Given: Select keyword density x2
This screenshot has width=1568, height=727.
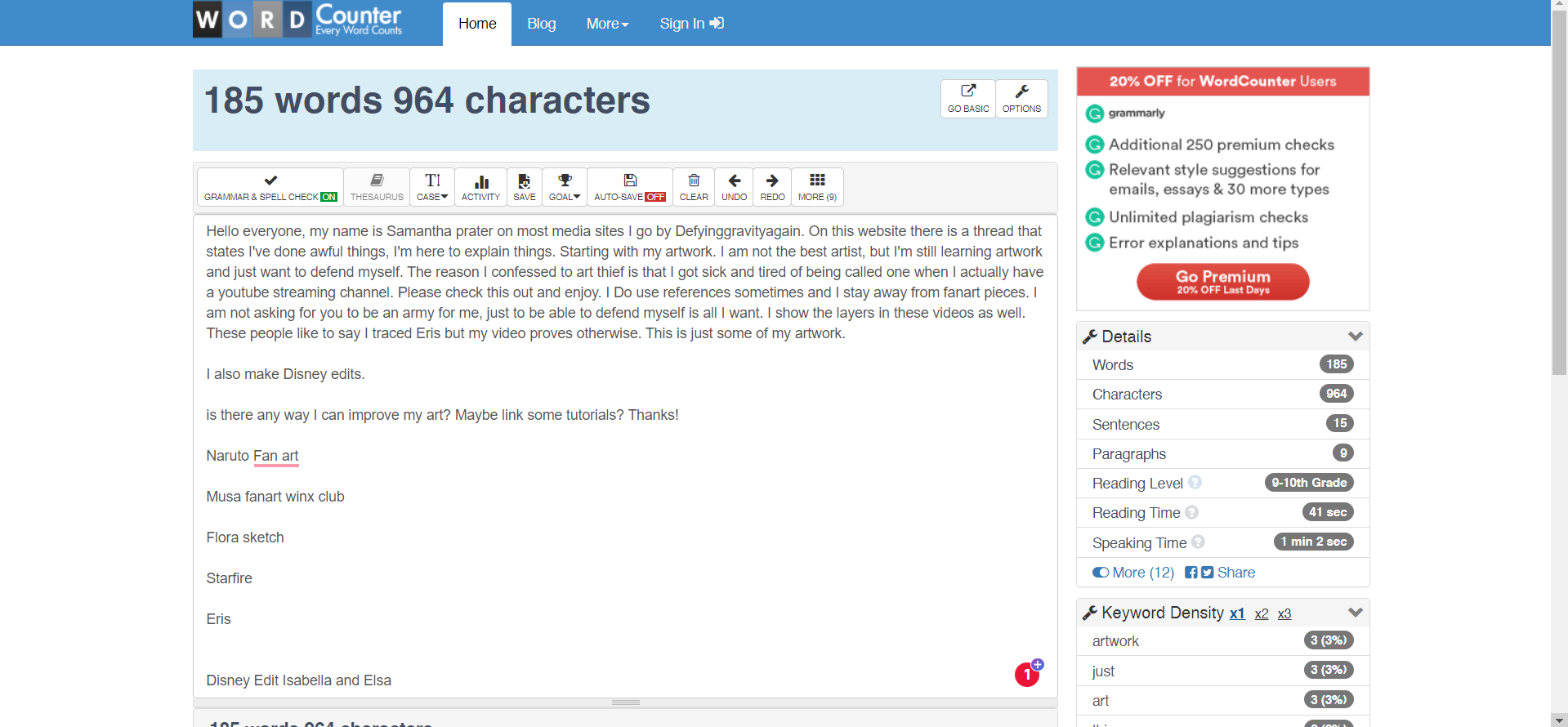Looking at the screenshot, I should click(1262, 614).
